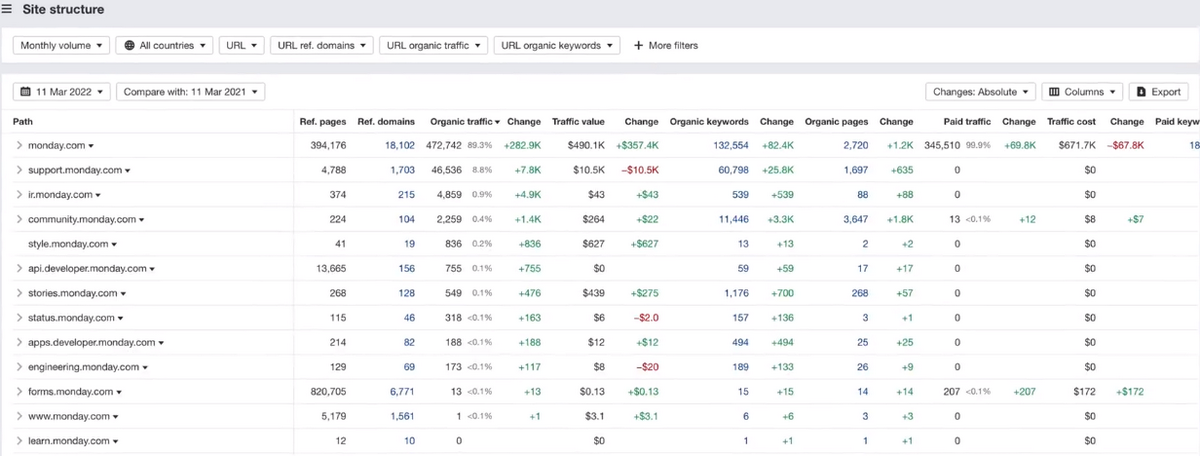
Task: Click 132,554 organic keywords for monday.com
Action: [x=729, y=146]
